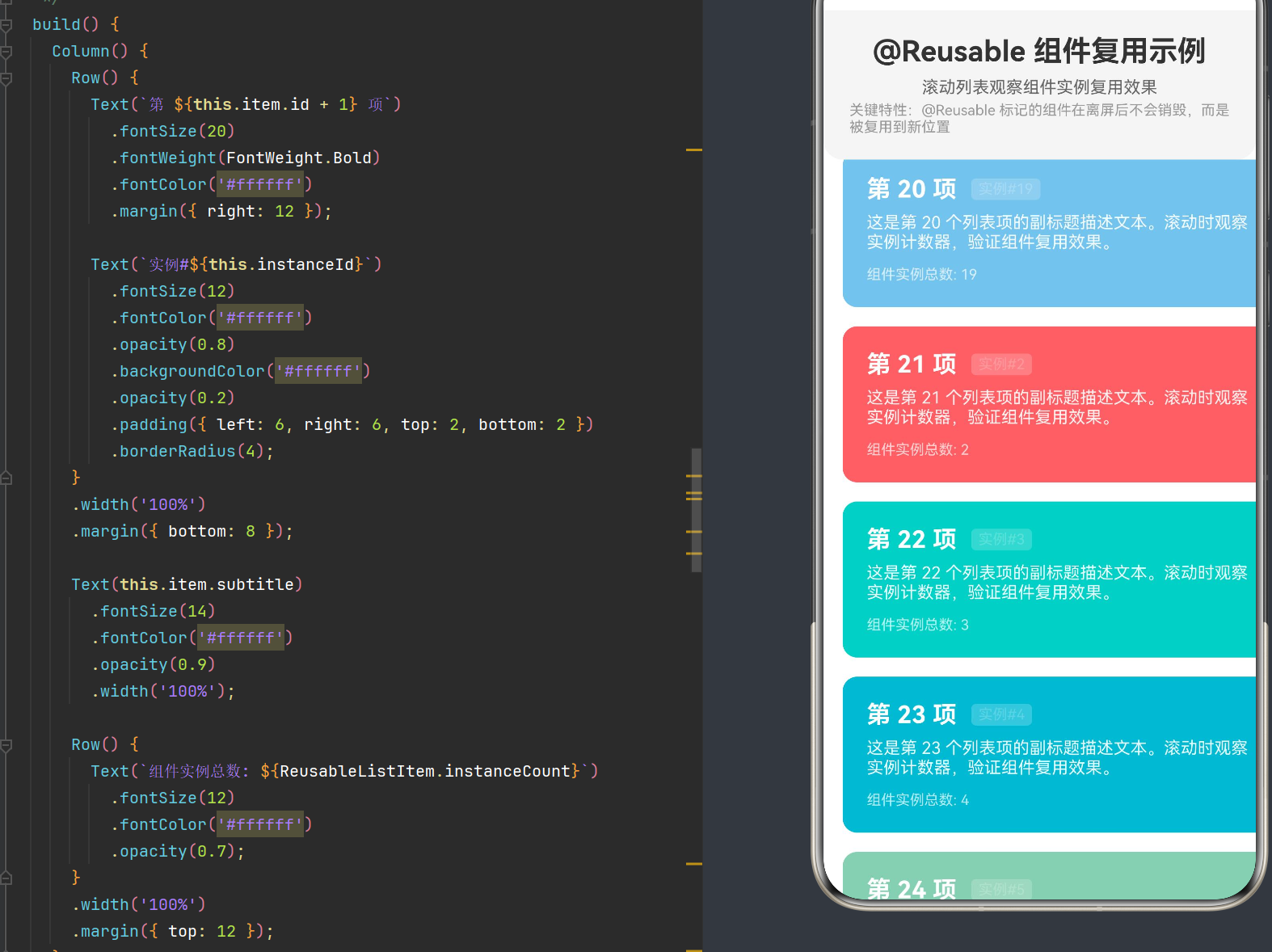Screen dimensions: 1272x952
Task: Tap the '第 21 项' card title
Action: 912,364
